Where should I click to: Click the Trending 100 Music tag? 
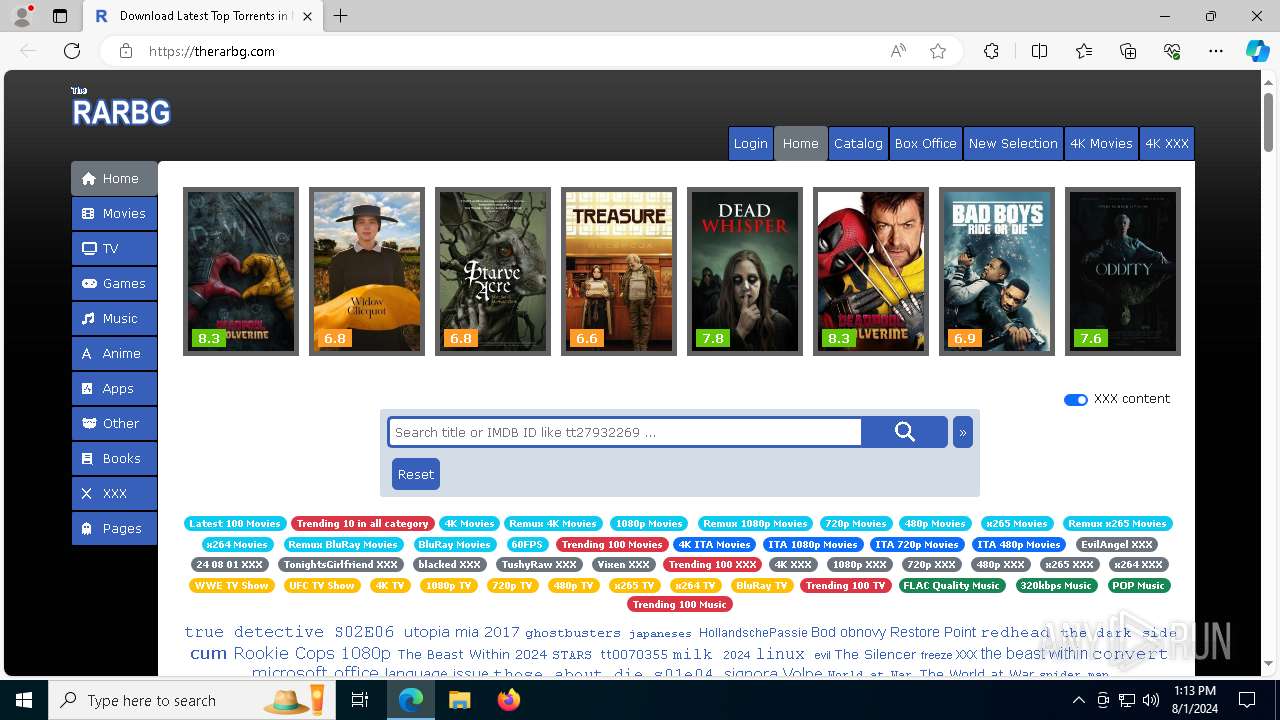679,604
